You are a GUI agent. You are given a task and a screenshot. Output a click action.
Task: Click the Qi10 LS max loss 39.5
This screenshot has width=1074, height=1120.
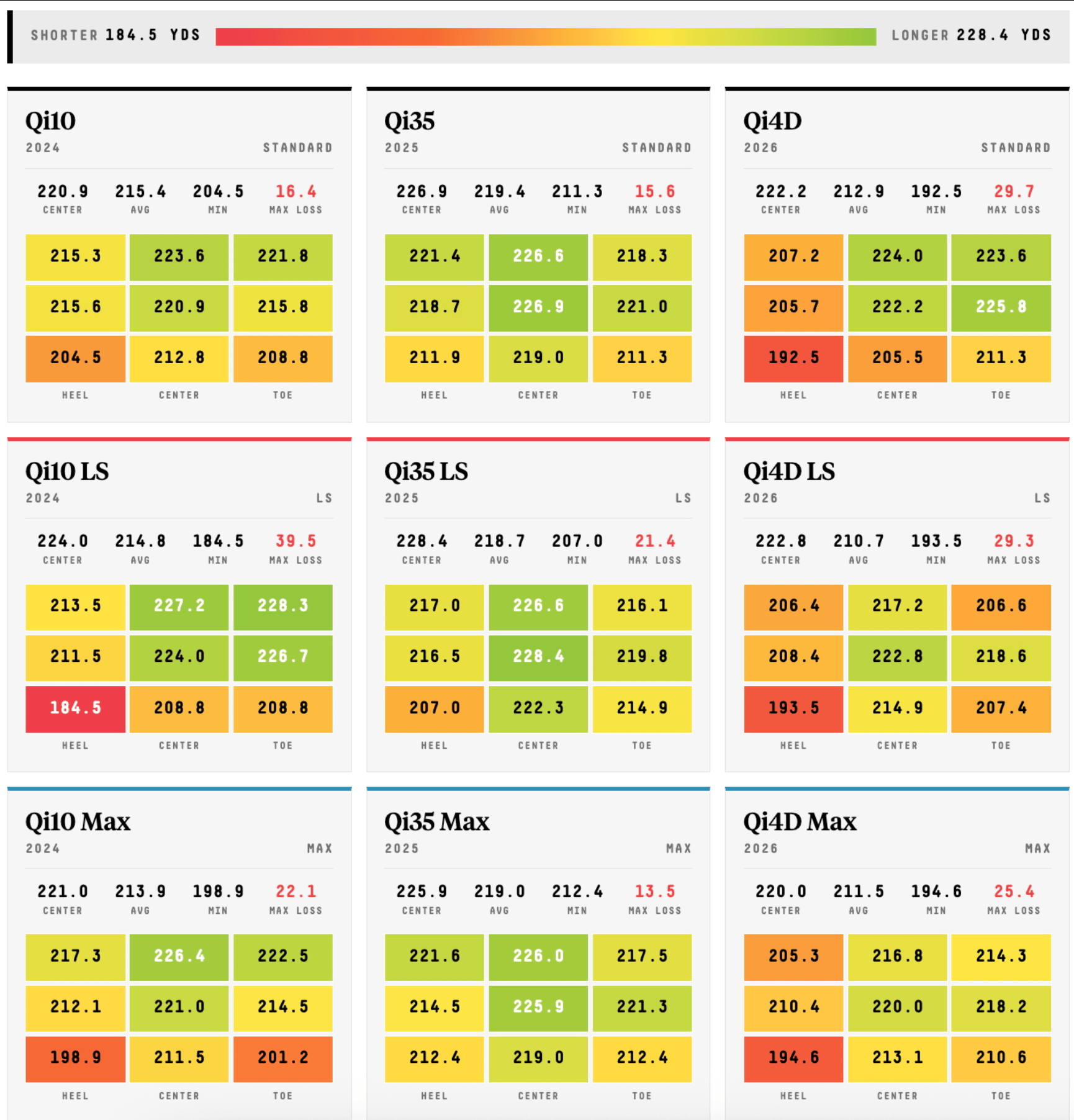pyautogui.click(x=296, y=541)
